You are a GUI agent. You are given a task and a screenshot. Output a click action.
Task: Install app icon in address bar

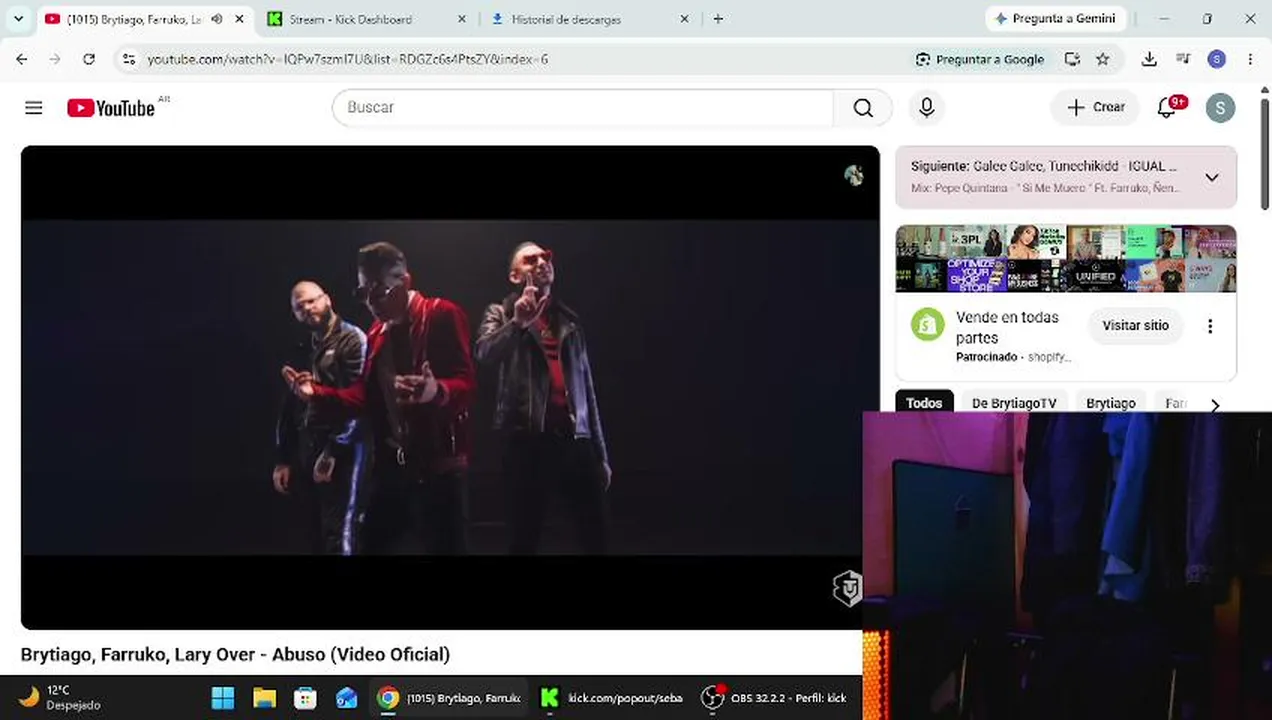coord(1072,59)
